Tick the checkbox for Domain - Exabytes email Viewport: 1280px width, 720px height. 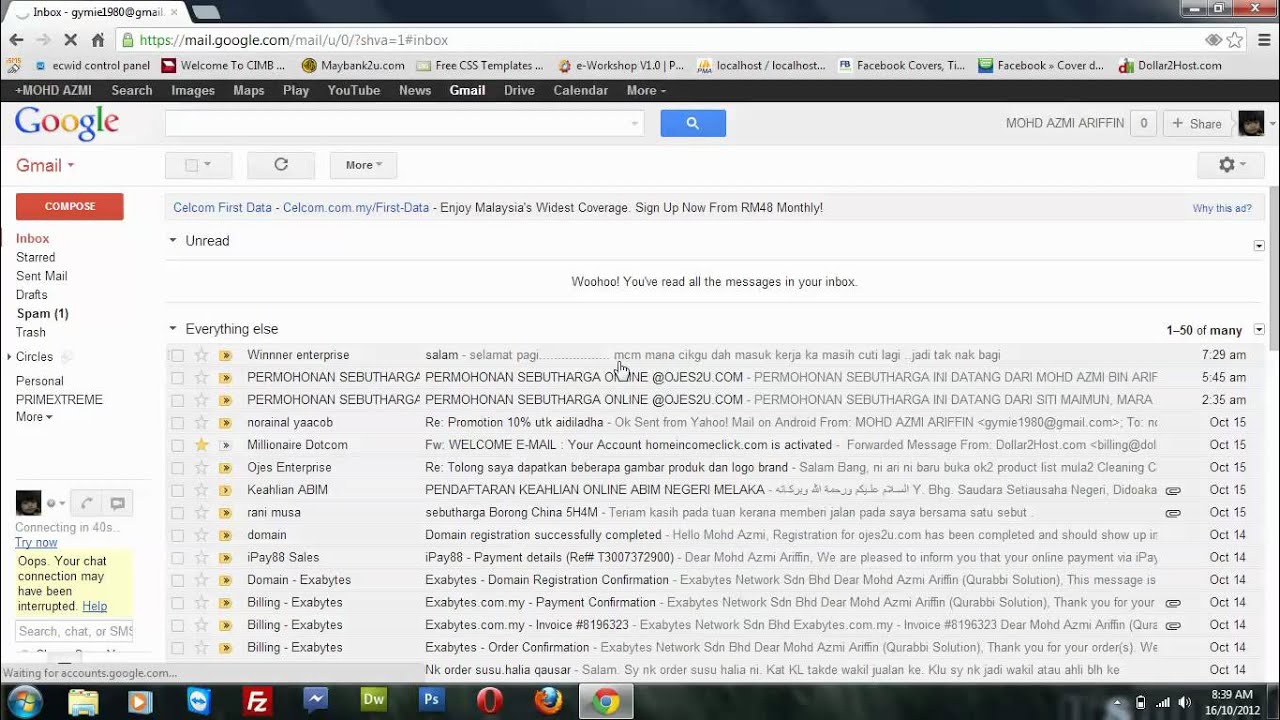click(177, 580)
